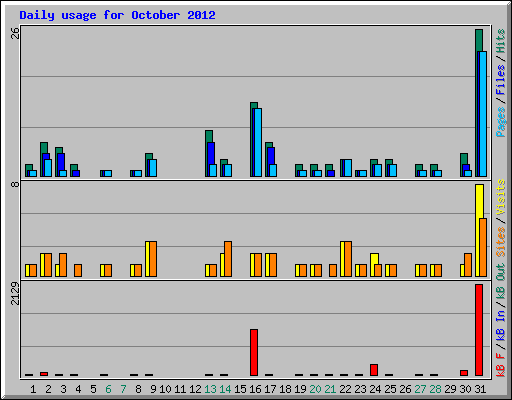The height and width of the screenshot is (400, 512).
Task: Click day label 26 on the x-axis
Action: (405, 389)
